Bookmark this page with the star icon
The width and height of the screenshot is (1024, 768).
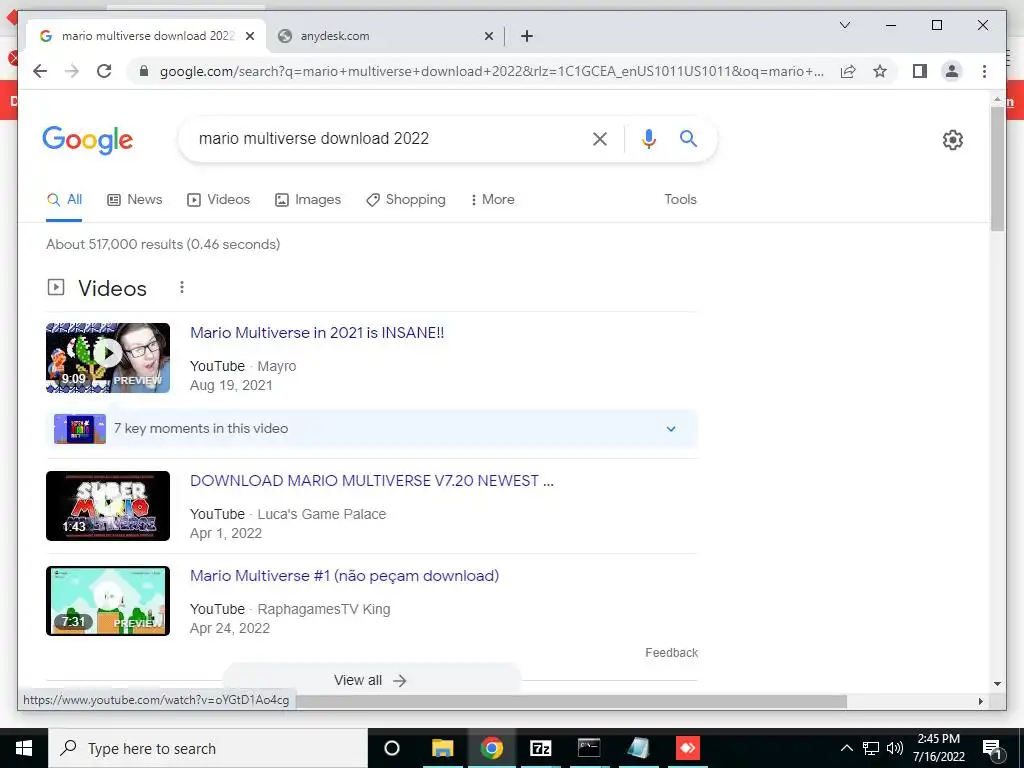pyautogui.click(x=880, y=71)
